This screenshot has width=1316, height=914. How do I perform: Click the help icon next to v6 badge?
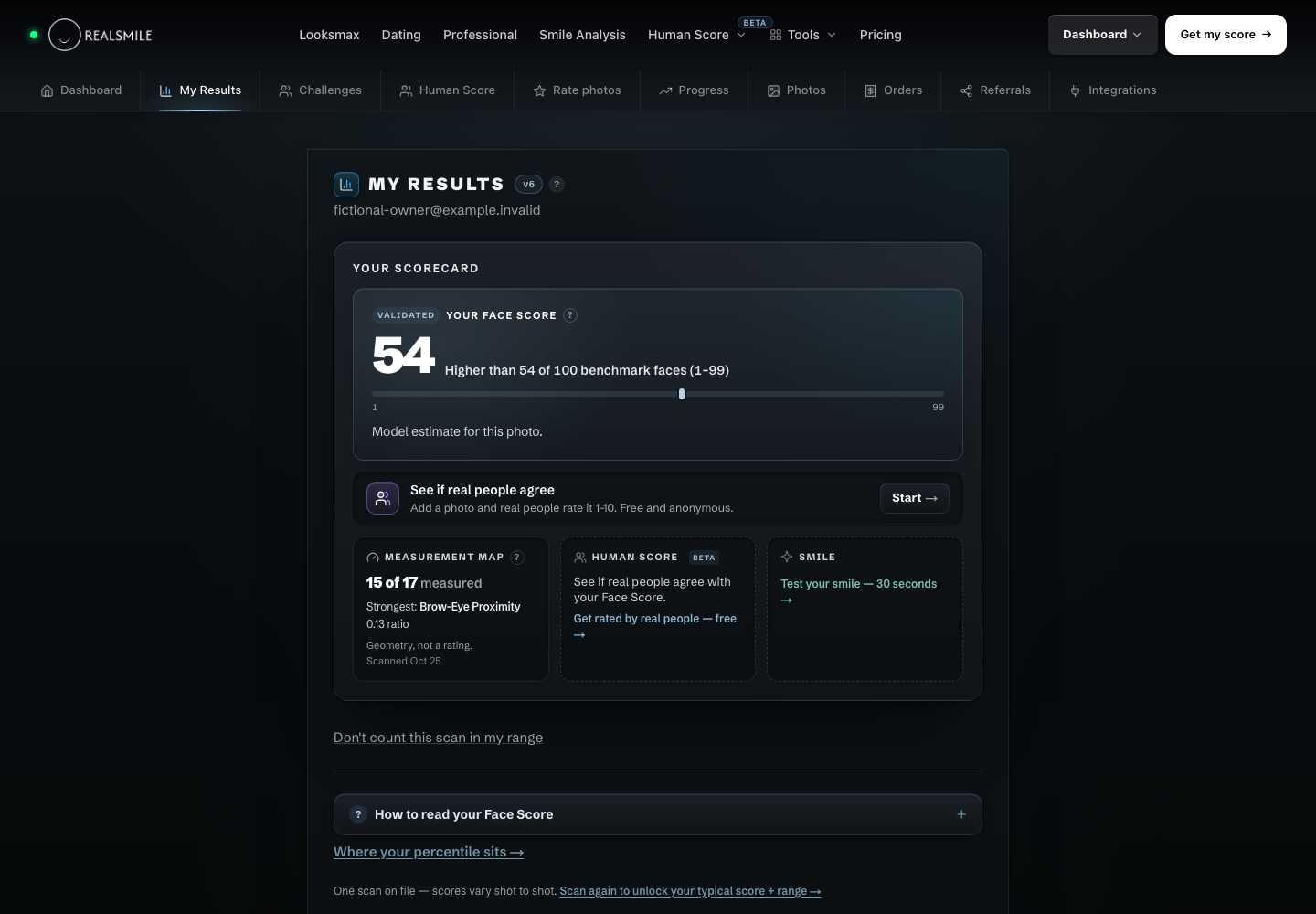pyautogui.click(x=557, y=185)
